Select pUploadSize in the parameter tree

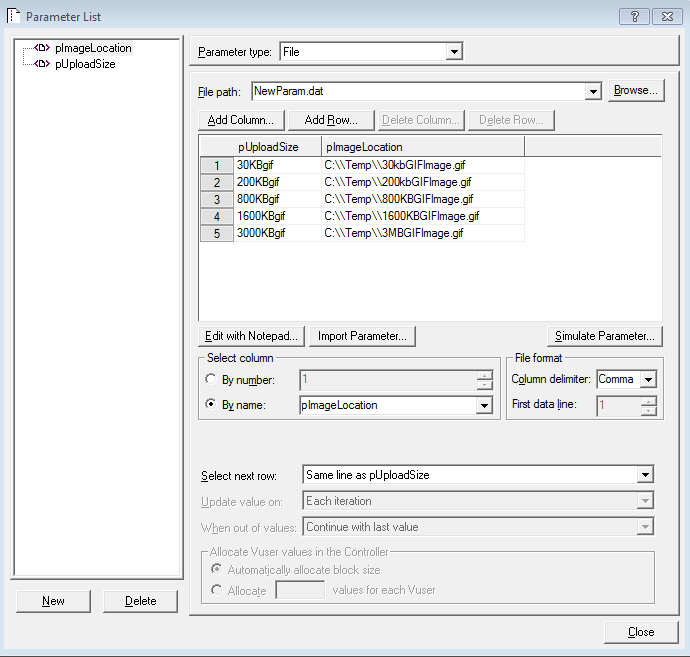tap(85, 64)
